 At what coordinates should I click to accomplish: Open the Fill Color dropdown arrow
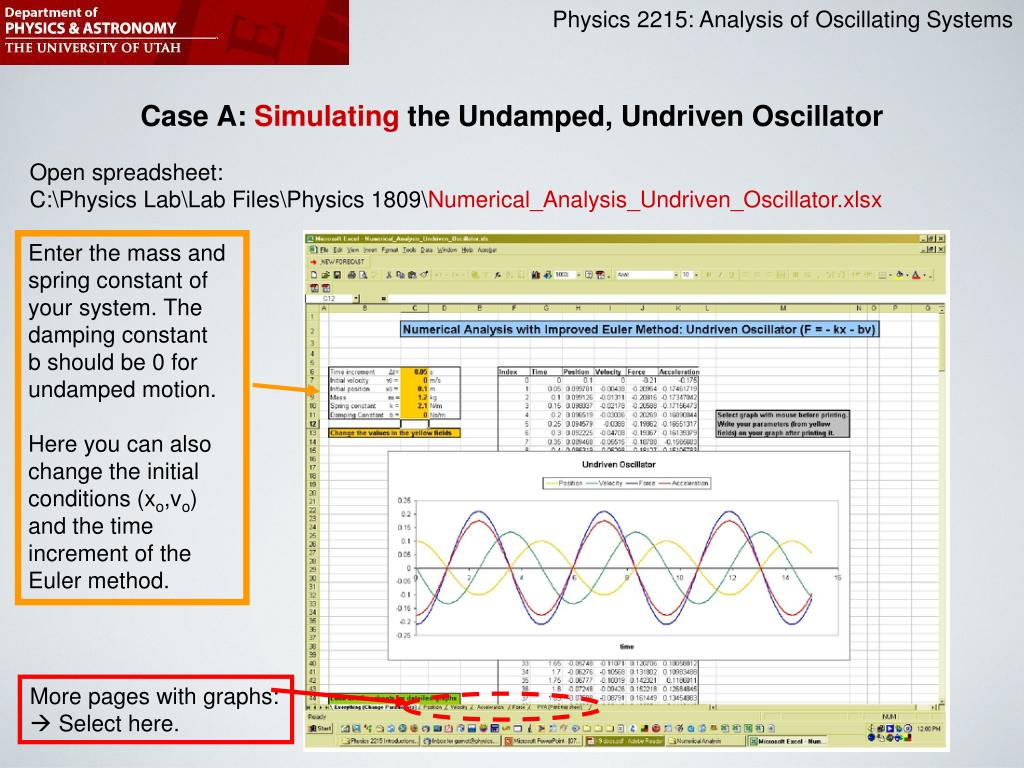[x=907, y=275]
